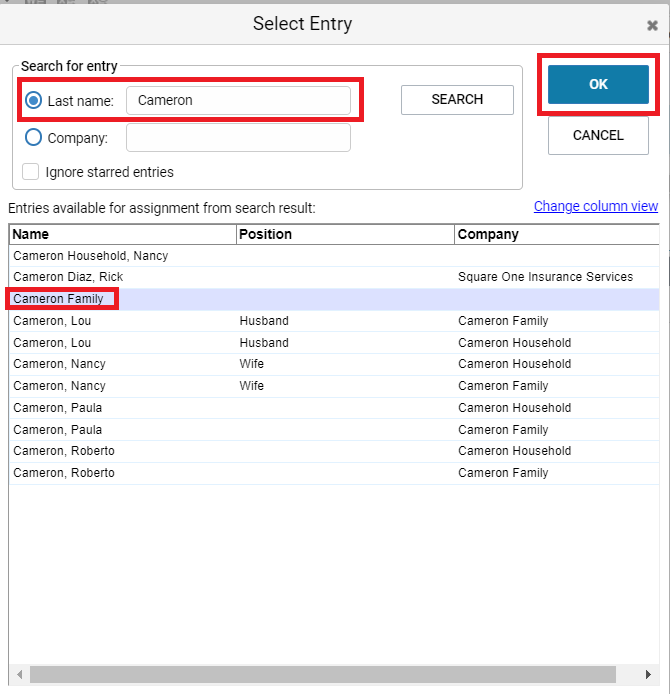Select the Last name radio button
The image size is (670, 694).
pyautogui.click(x=33, y=100)
